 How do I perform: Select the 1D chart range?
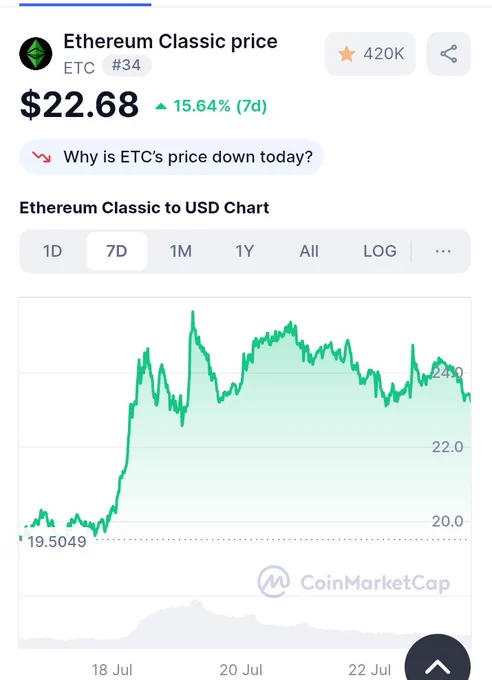pyautogui.click(x=52, y=251)
